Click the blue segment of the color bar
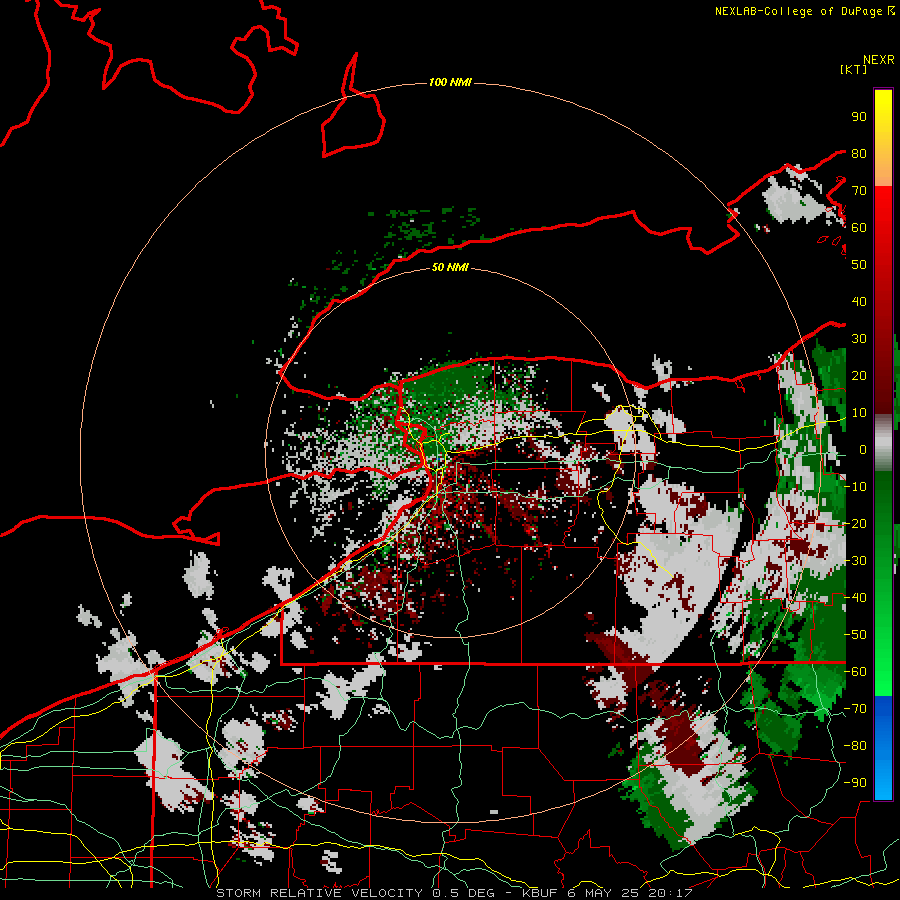The image size is (900, 900). coord(883,747)
